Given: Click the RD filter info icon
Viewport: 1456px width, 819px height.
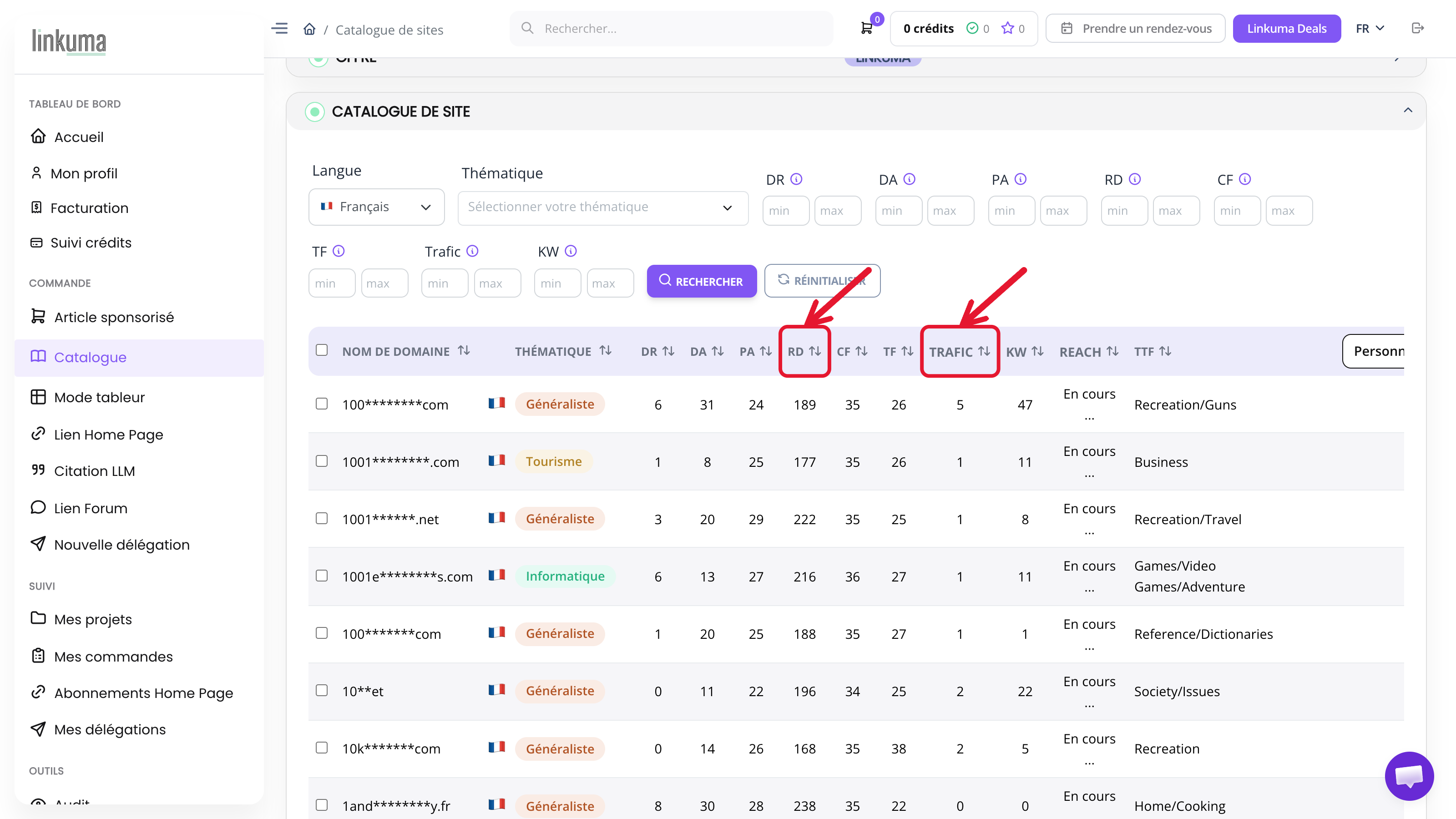Looking at the screenshot, I should (x=1134, y=179).
